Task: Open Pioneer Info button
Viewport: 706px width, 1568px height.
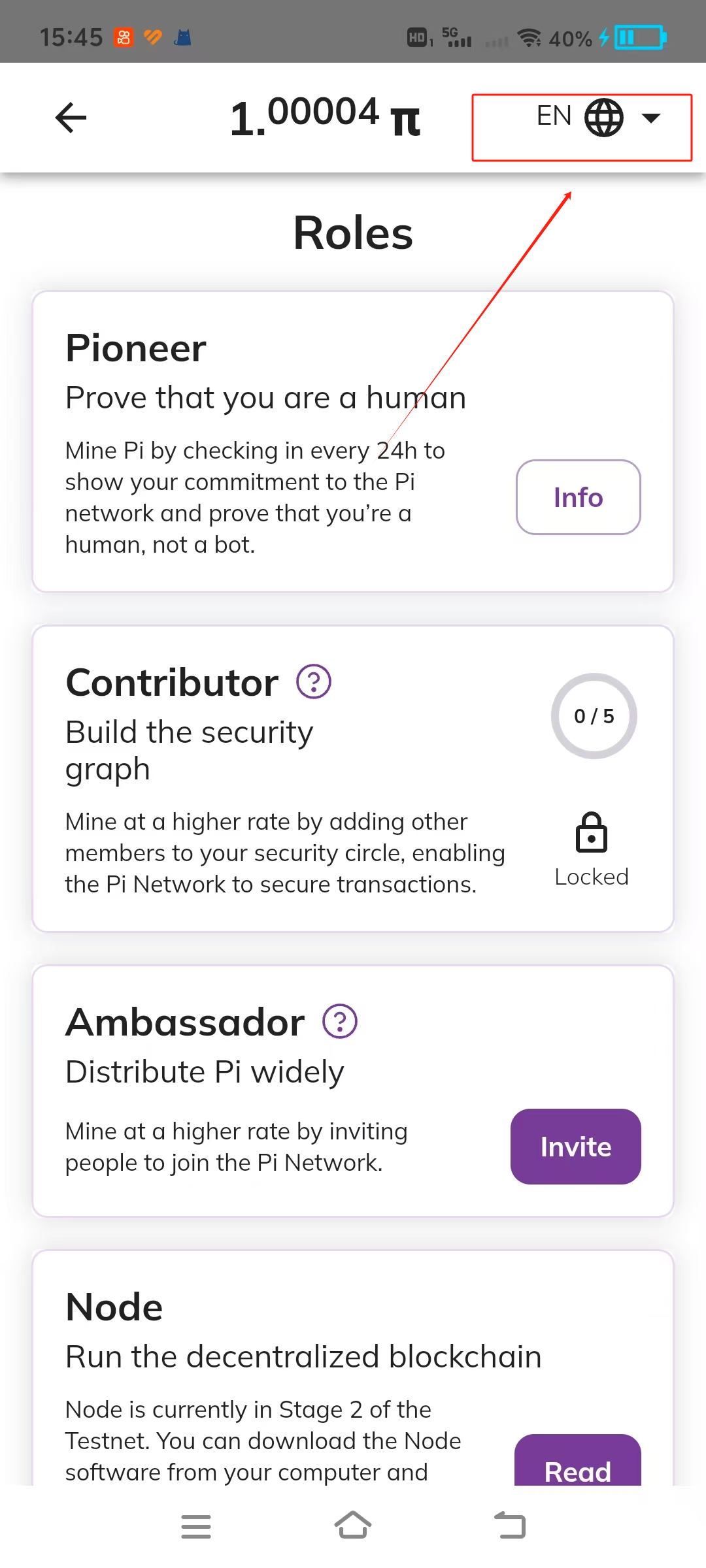Action: (578, 497)
